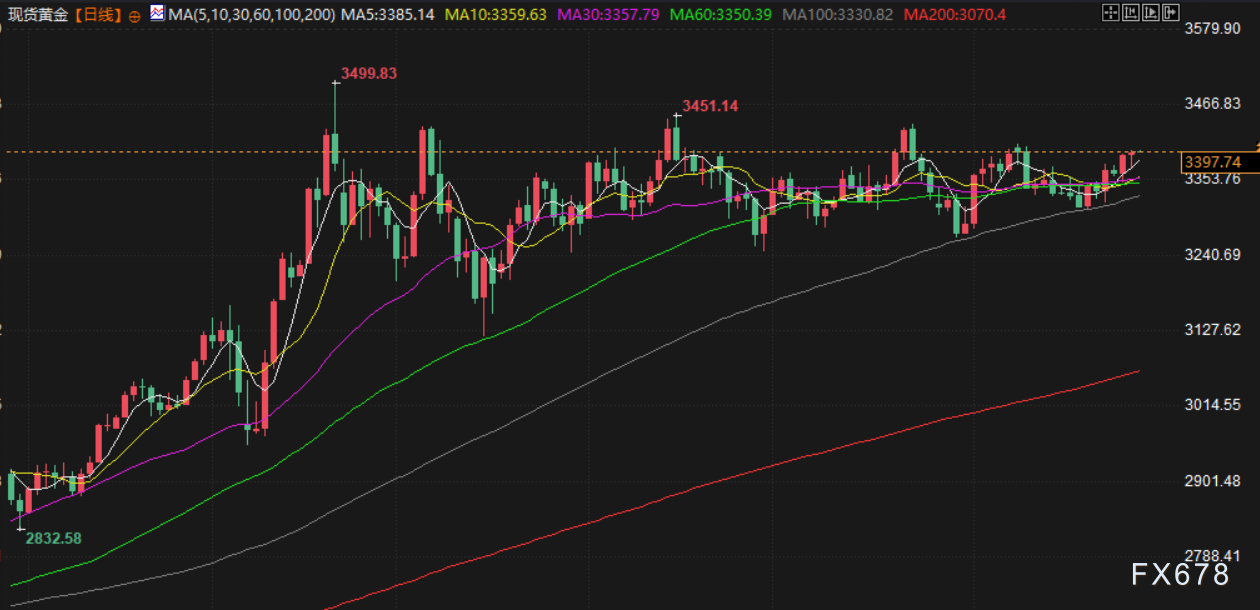Select the yellow MA10:3359.63 legend label
Screen dimensions: 1260x610
(496, 15)
